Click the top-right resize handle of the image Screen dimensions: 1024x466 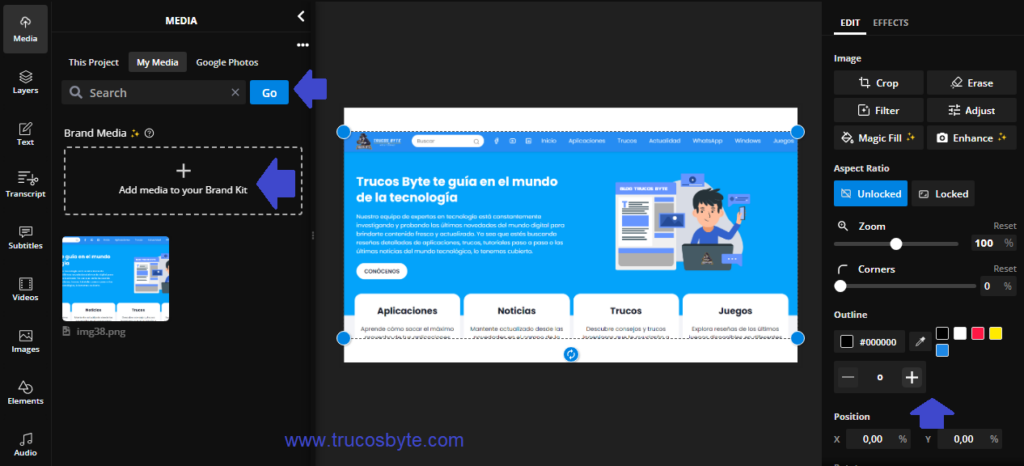point(797,132)
